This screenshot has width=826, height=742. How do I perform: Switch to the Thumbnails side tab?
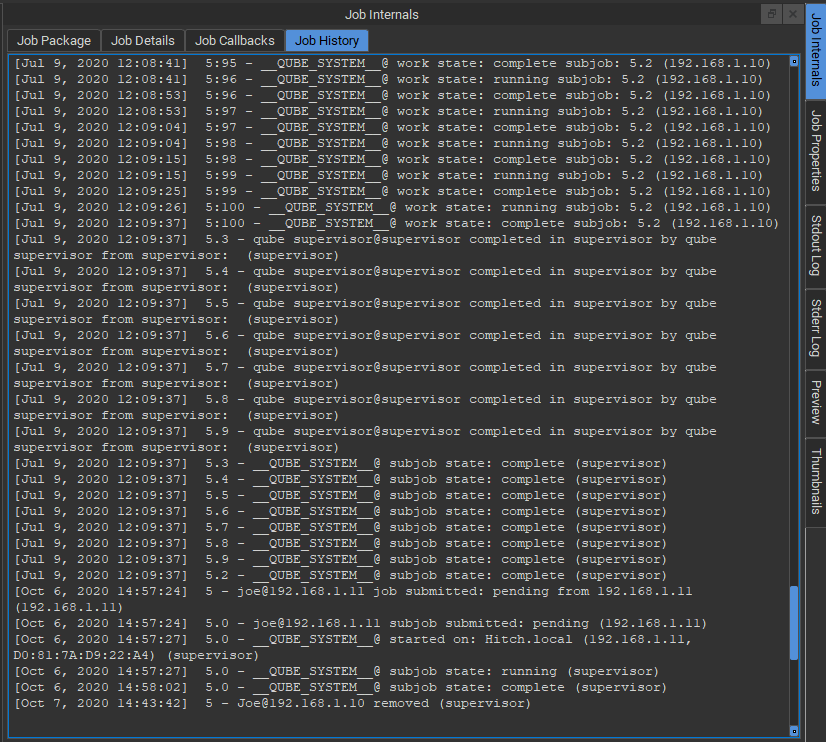pyautogui.click(x=815, y=481)
